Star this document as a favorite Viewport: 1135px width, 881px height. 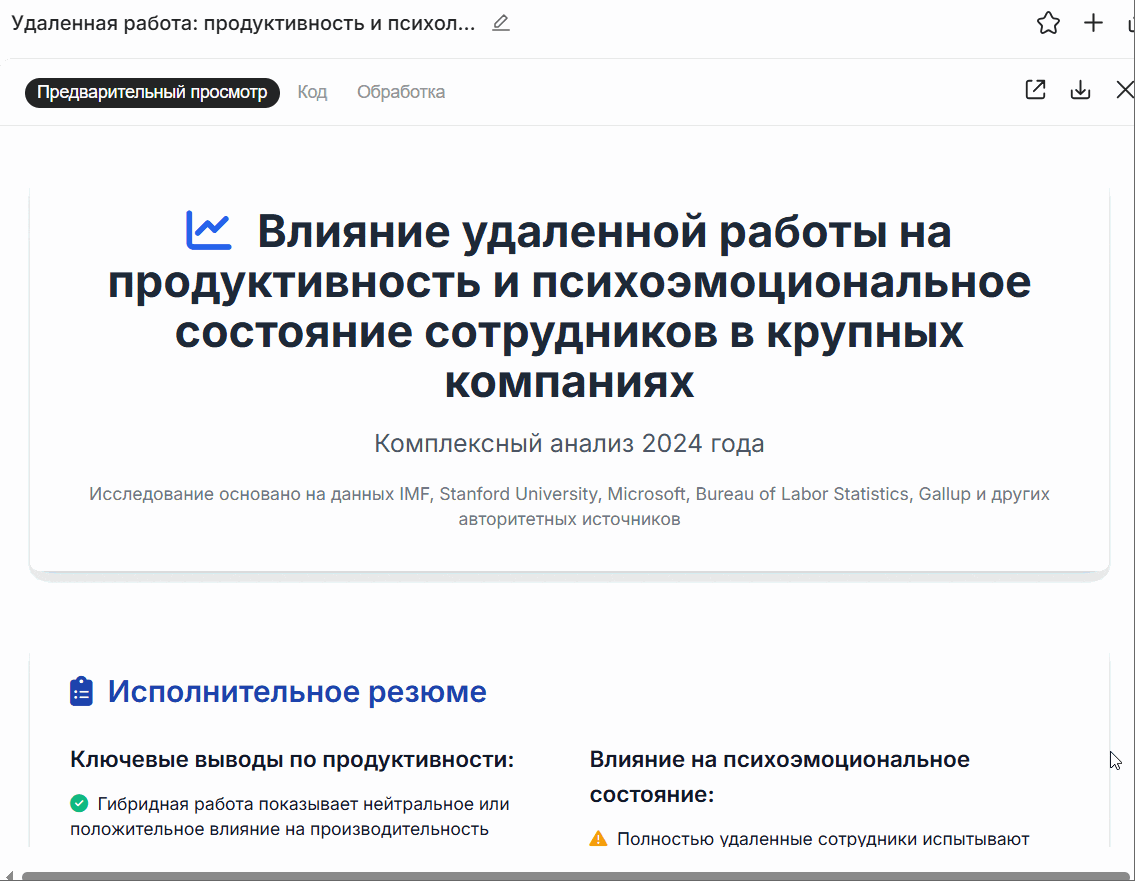pyautogui.click(x=1048, y=23)
